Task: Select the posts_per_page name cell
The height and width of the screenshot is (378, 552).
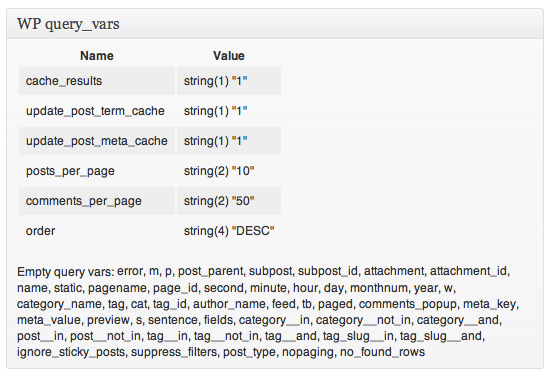Action: click(97, 171)
